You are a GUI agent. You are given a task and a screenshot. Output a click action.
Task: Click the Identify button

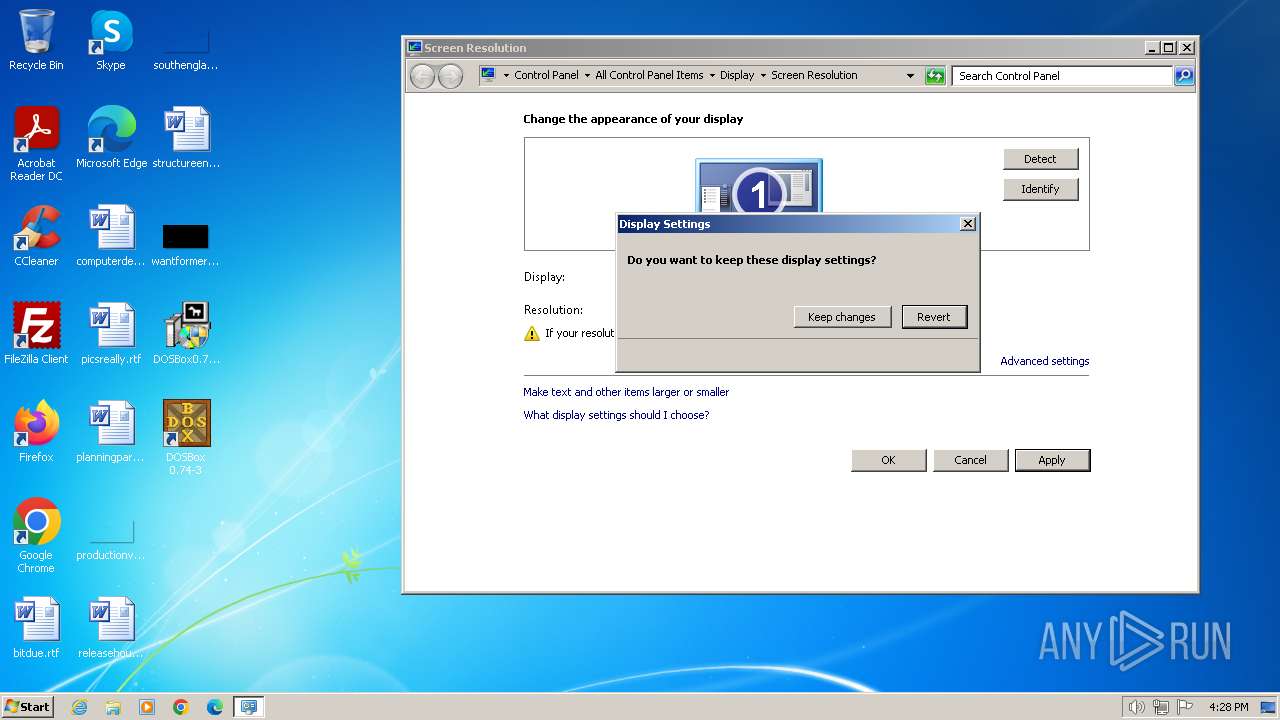[x=1040, y=189]
